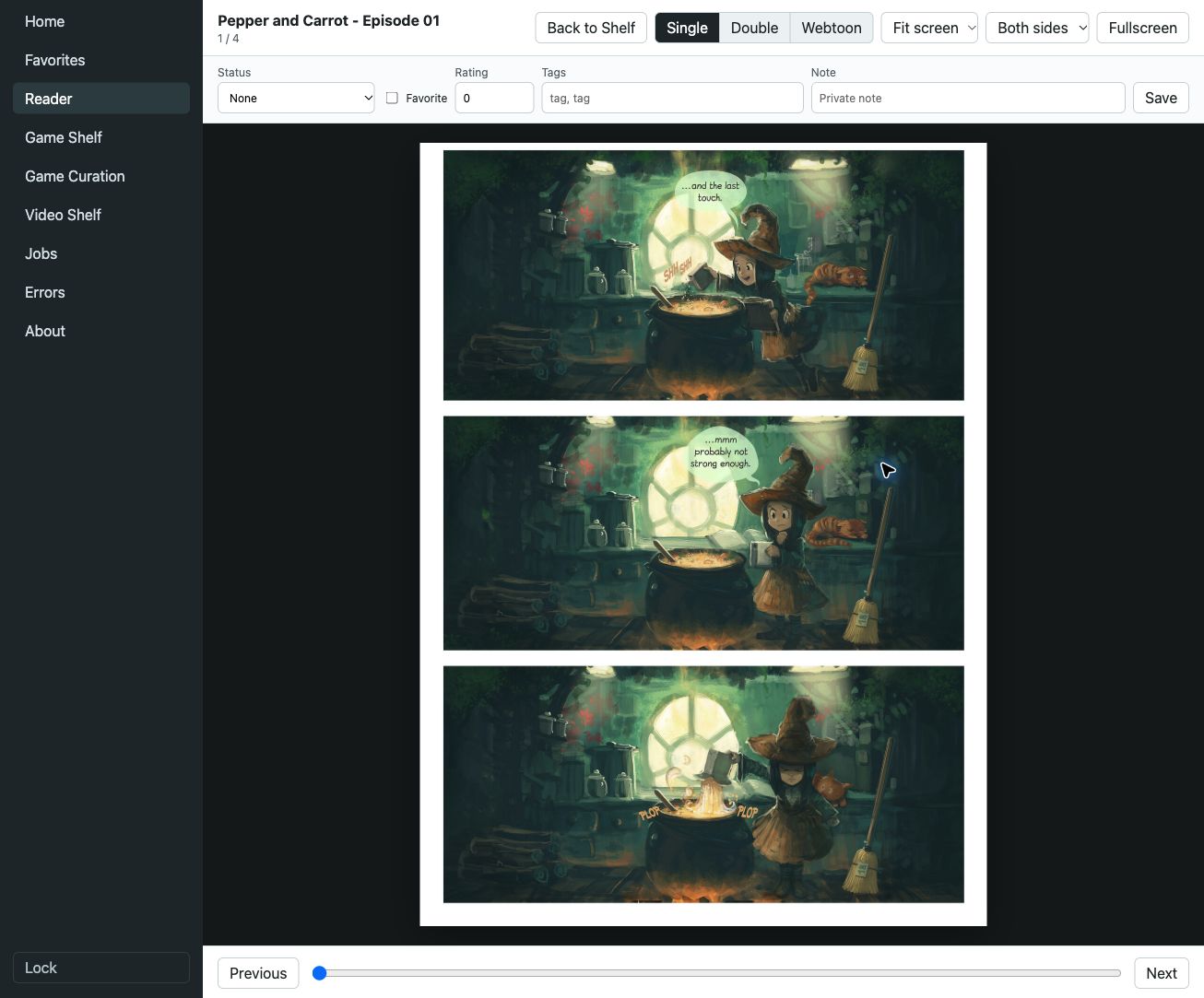Open Game Curation in the sidebar
The height and width of the screenshot is (998, 1204).
click(x=101, y=176)
